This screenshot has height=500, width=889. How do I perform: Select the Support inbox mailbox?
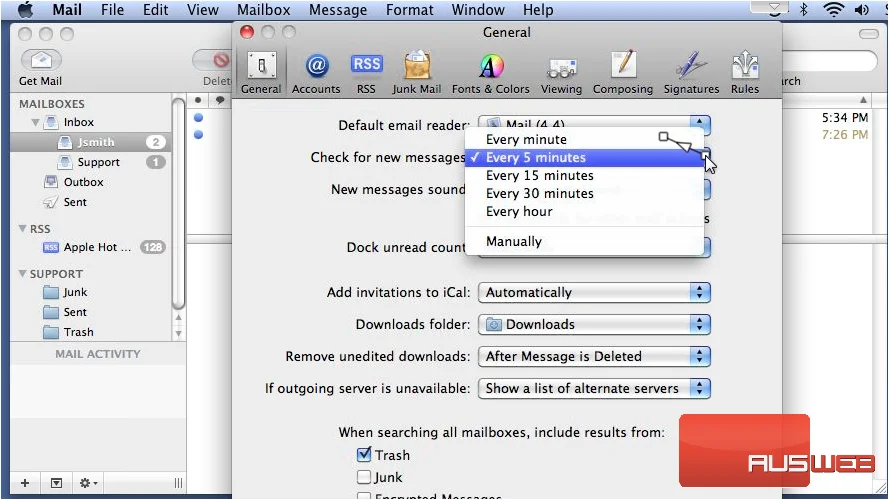pos(91,162)
